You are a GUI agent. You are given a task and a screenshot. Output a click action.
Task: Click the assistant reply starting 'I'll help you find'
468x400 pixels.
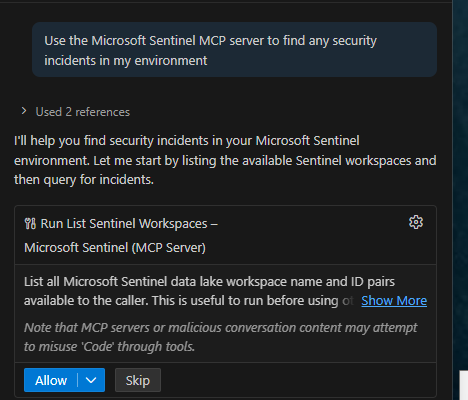click(x=225, y=160)
